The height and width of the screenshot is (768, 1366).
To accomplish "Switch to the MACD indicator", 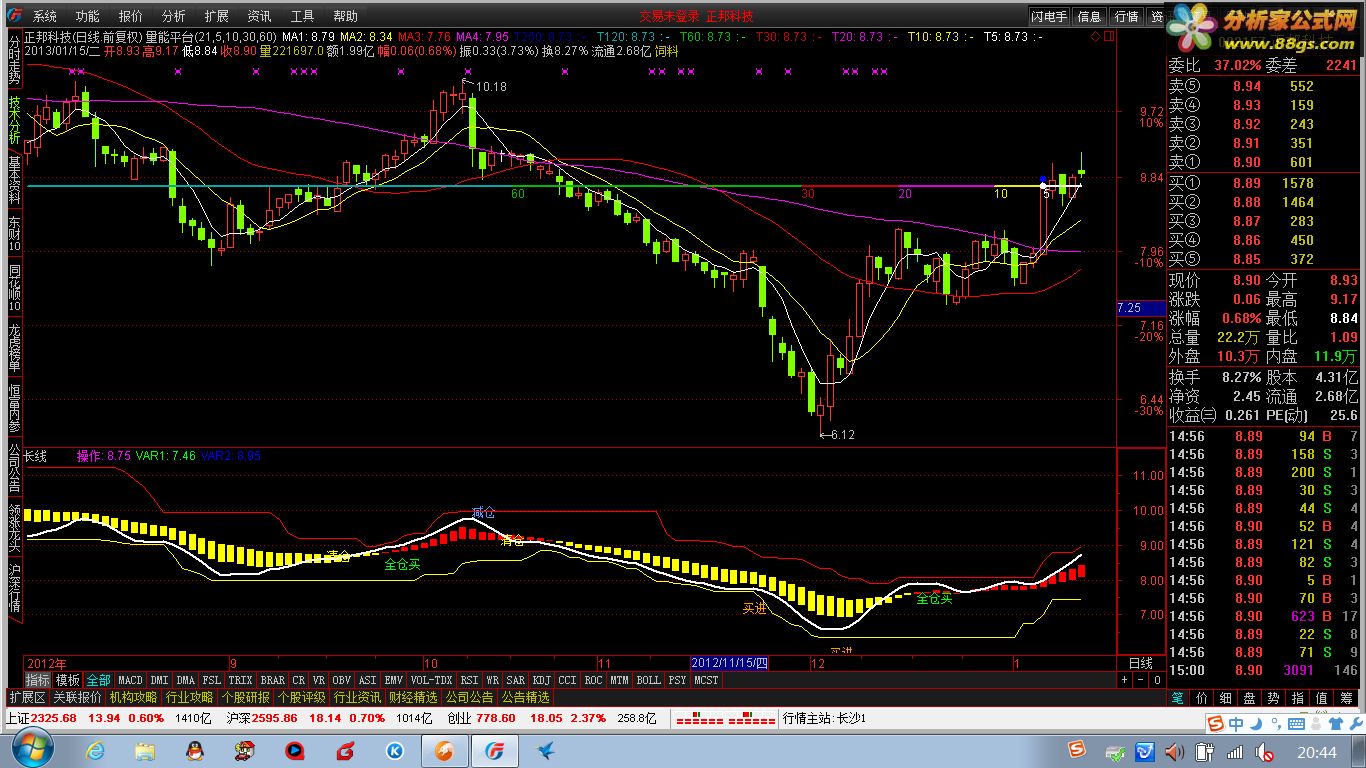I will 130,680.
